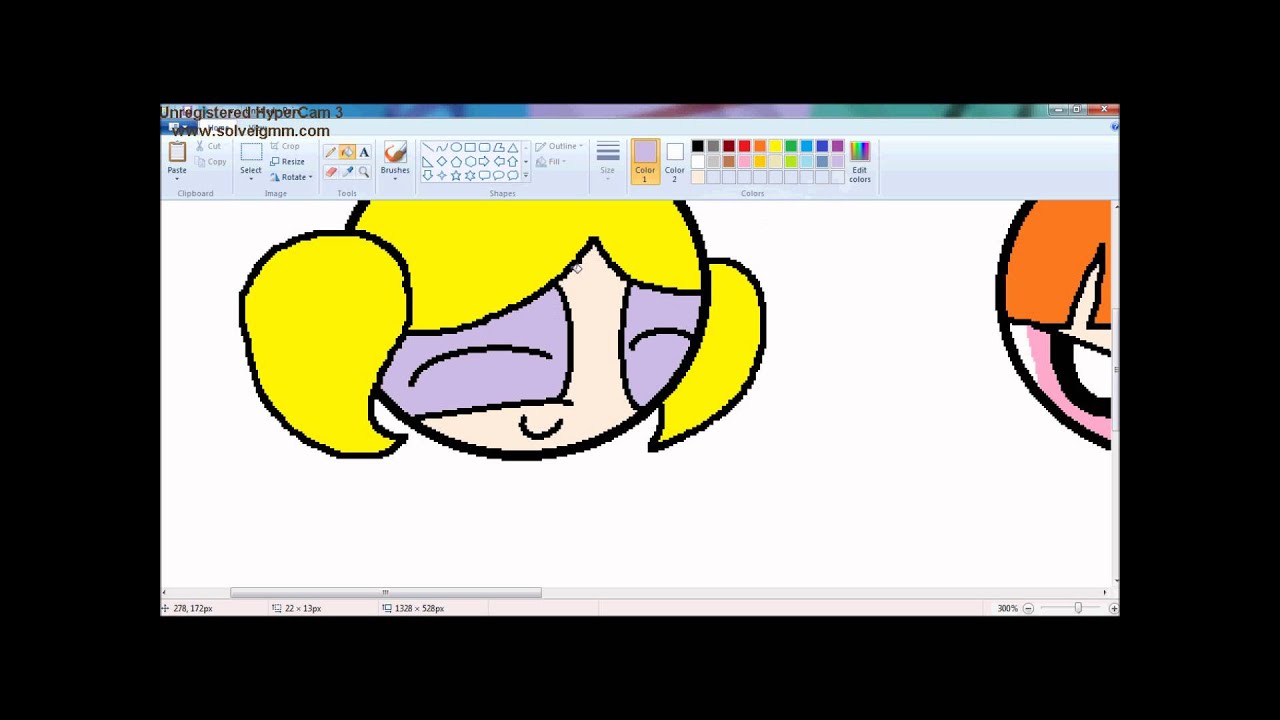
Task: Choose the Right triangle shape
Action: (428, 162)
